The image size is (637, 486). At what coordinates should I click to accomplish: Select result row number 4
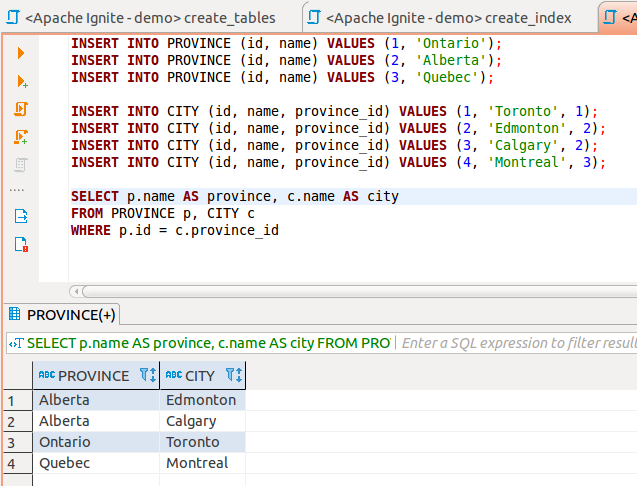pyautogui.click(x=17, y=463)
